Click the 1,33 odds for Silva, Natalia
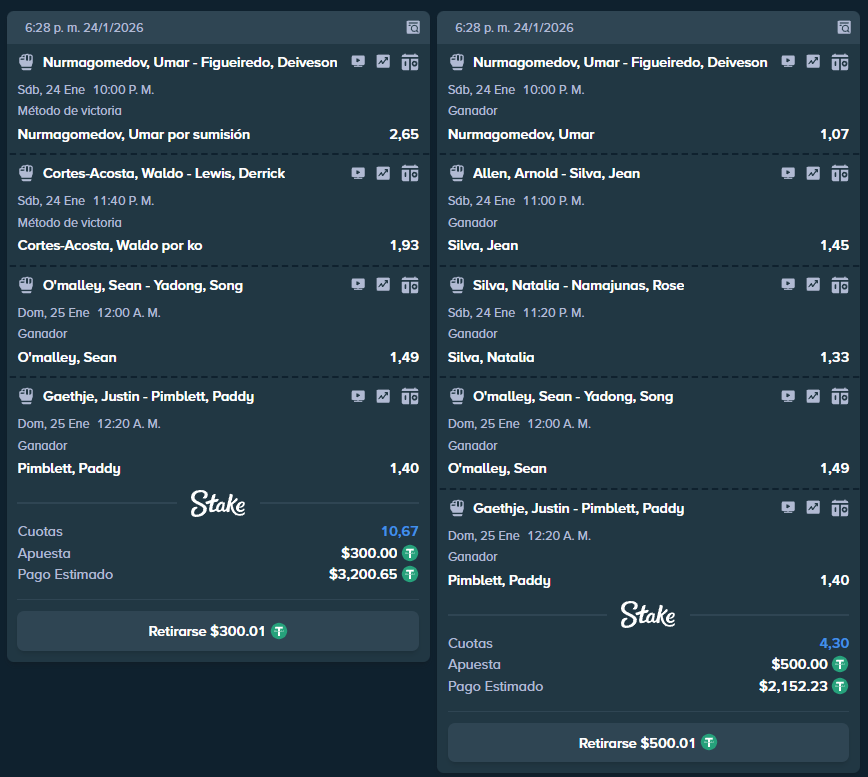The height and width of the screenshot is (777, 868). pyautogui.click(x=835, y=358)
